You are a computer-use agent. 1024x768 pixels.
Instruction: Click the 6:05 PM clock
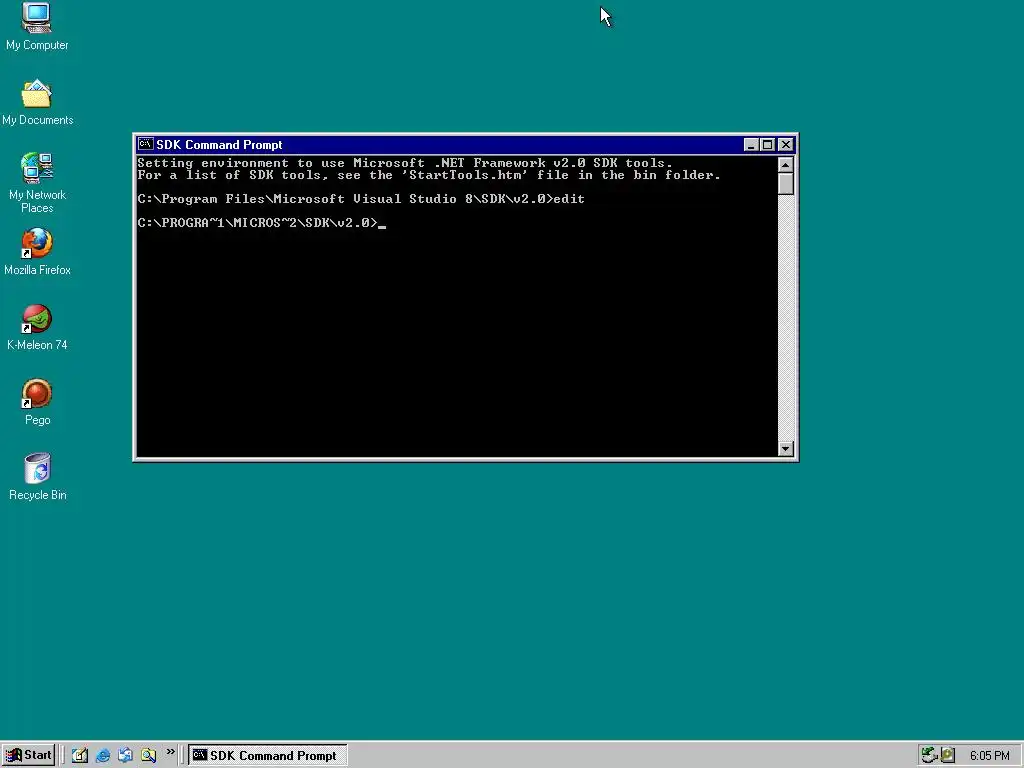989,756
